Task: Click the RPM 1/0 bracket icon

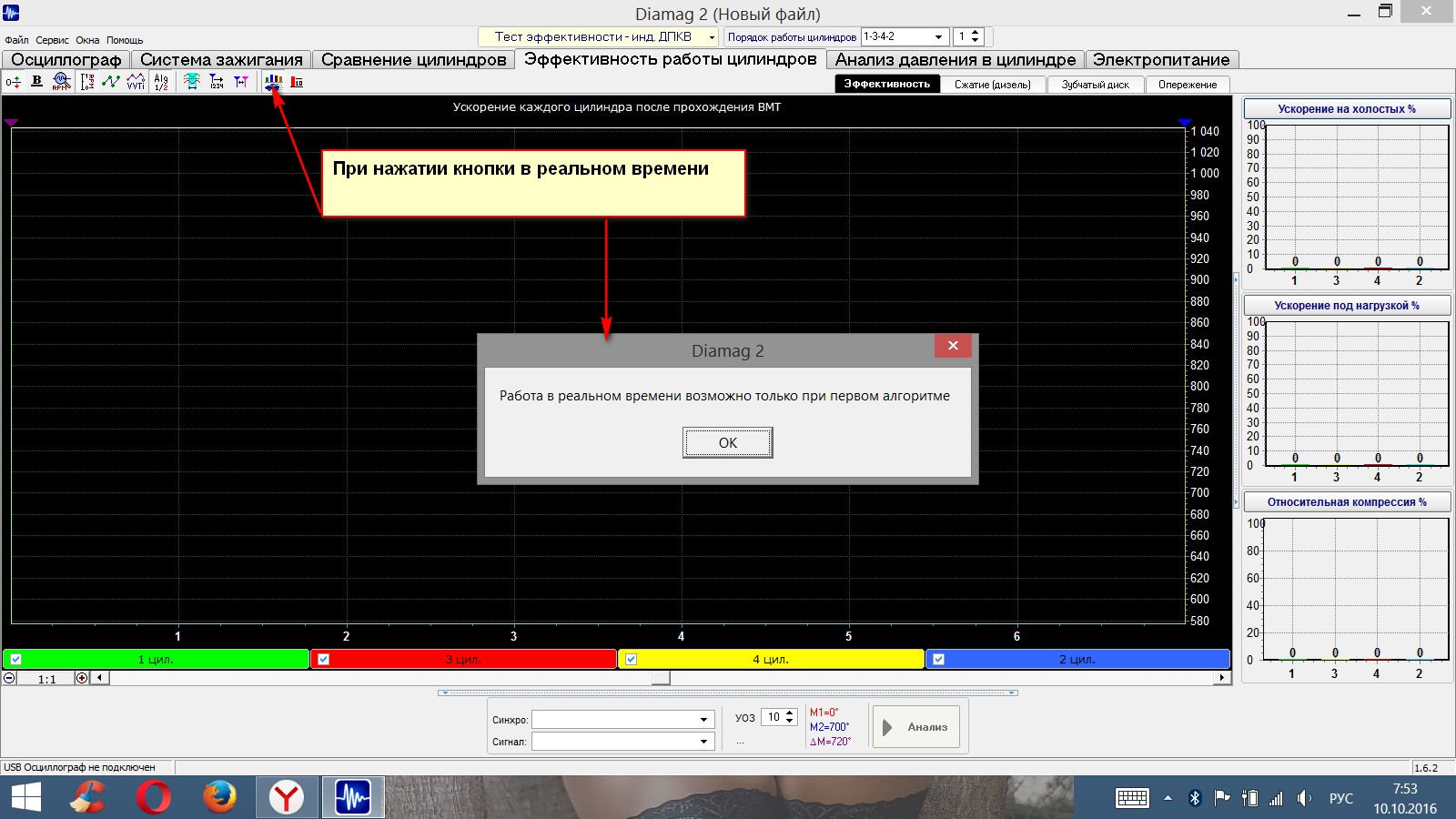Action: pyautogui.click(x=87, y=82)
